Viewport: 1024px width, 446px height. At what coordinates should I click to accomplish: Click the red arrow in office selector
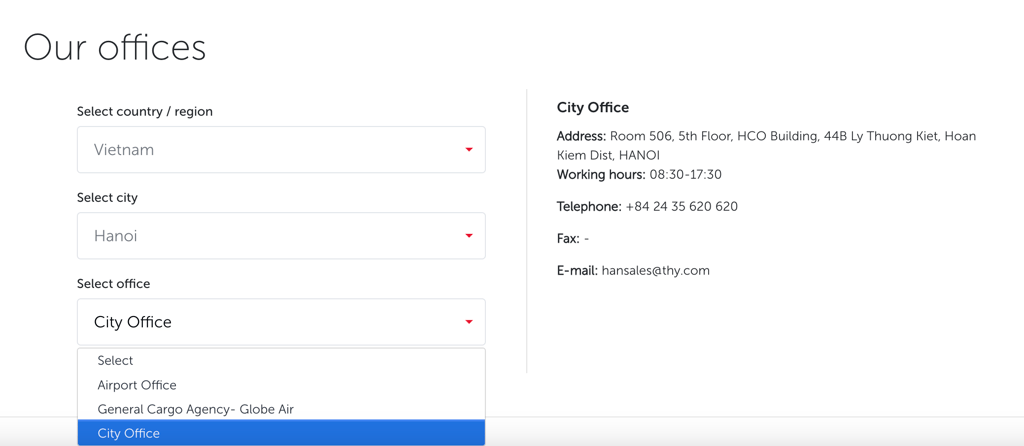(x=468, y=322)
